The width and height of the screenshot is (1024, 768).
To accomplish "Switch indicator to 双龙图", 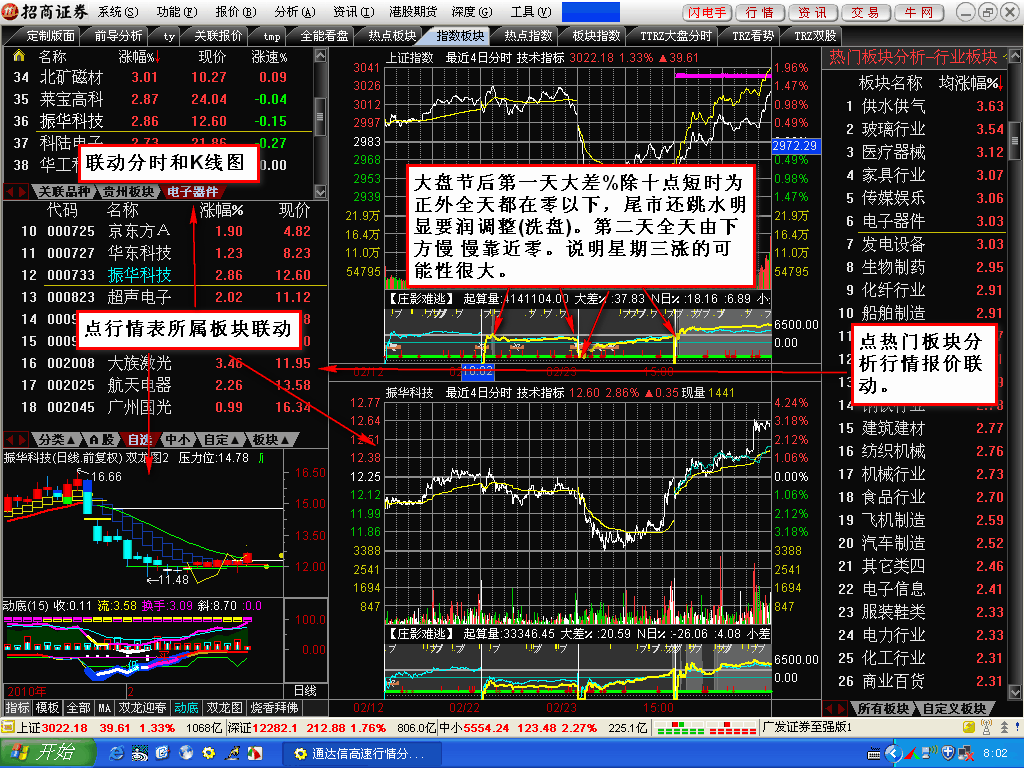I will point(224,708).
